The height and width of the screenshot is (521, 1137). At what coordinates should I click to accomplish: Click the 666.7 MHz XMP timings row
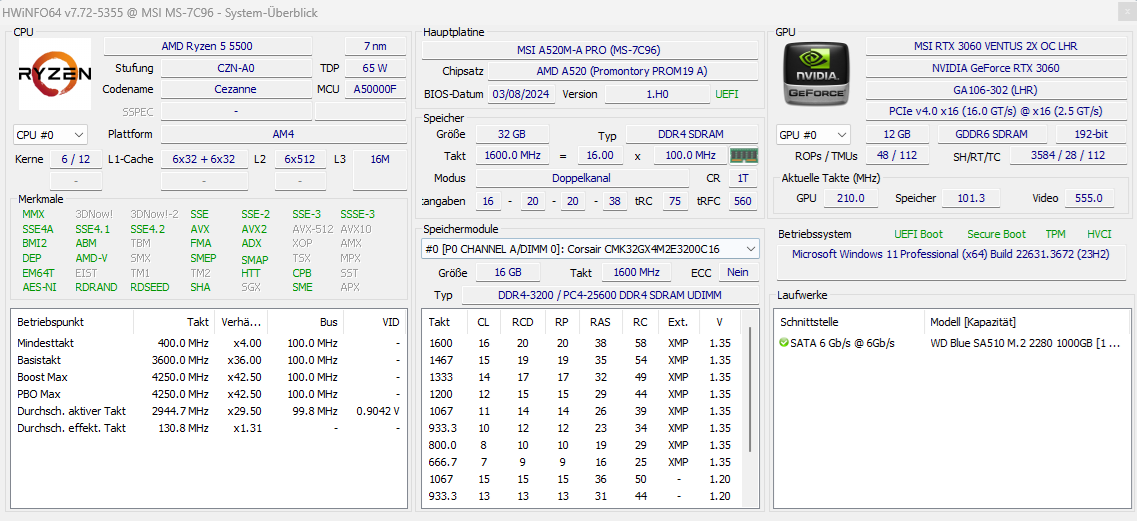click(x=583, y=462)
